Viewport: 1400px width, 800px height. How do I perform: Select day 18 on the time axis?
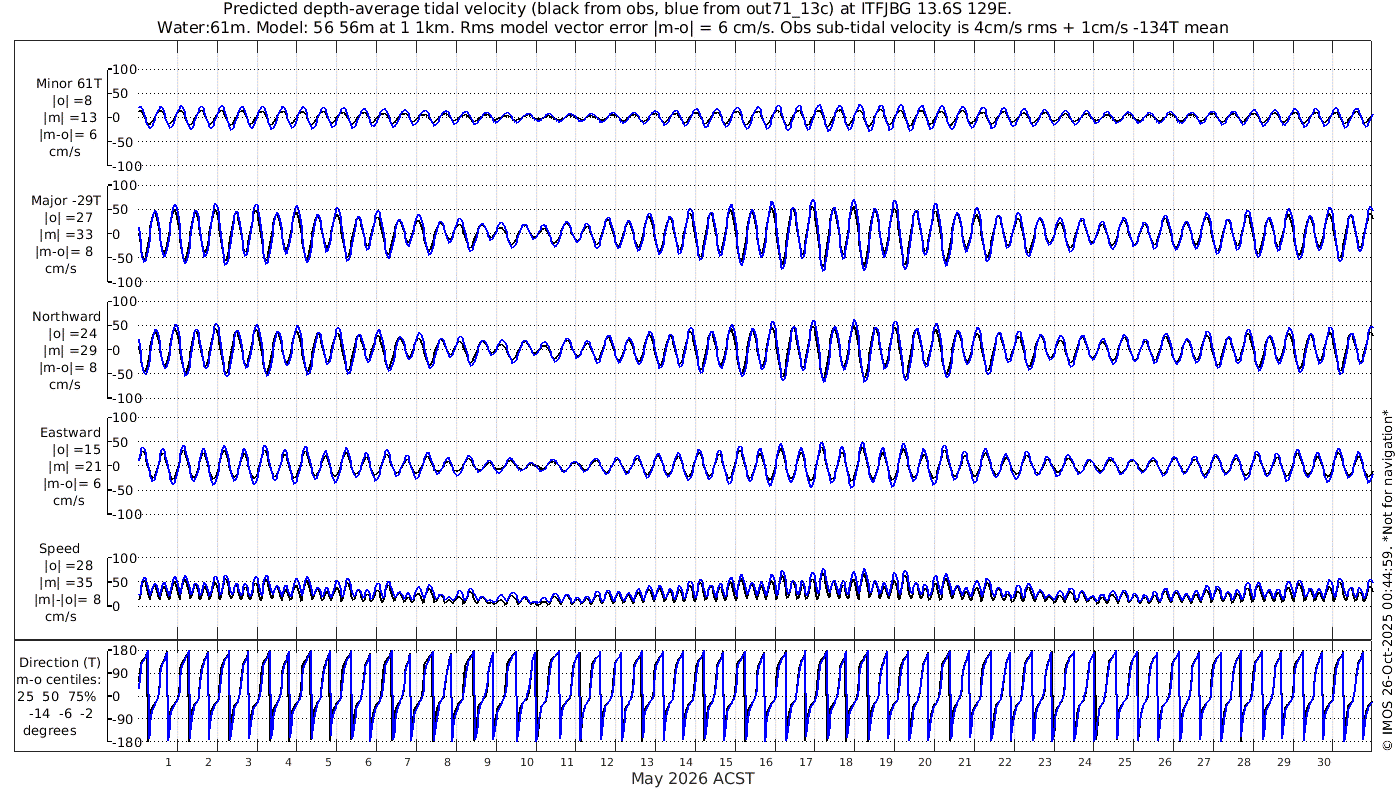pos(846,762)
